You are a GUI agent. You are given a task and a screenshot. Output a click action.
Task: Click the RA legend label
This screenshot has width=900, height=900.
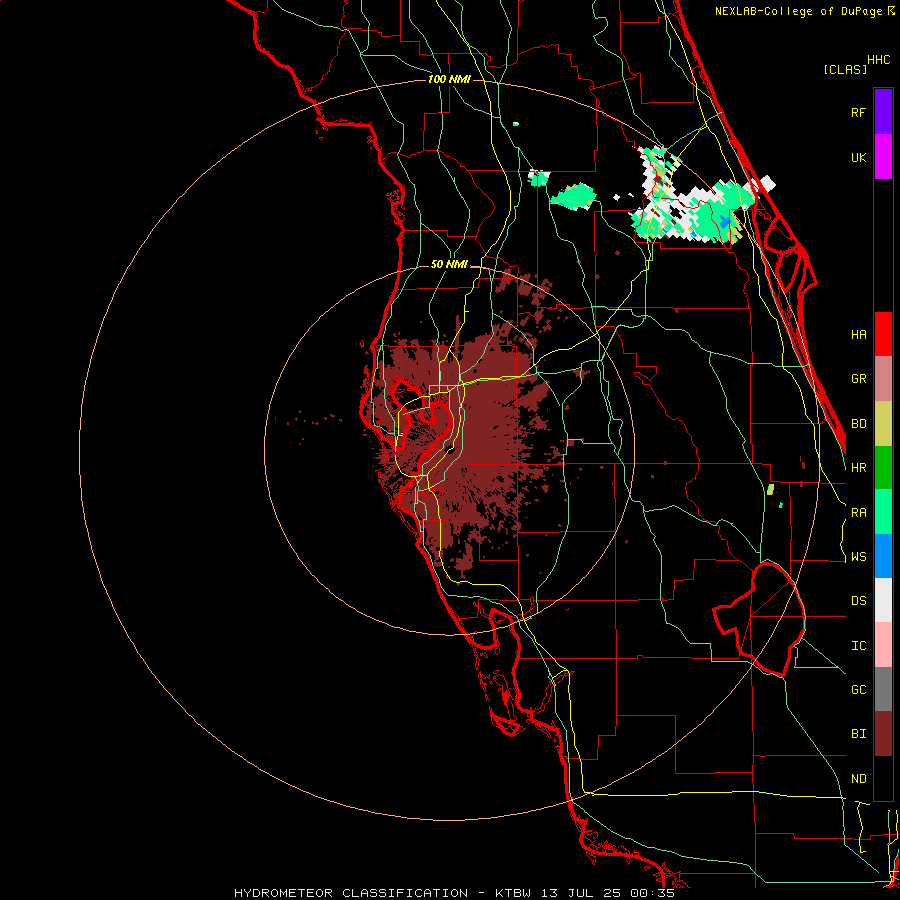[x=858, y=513]
